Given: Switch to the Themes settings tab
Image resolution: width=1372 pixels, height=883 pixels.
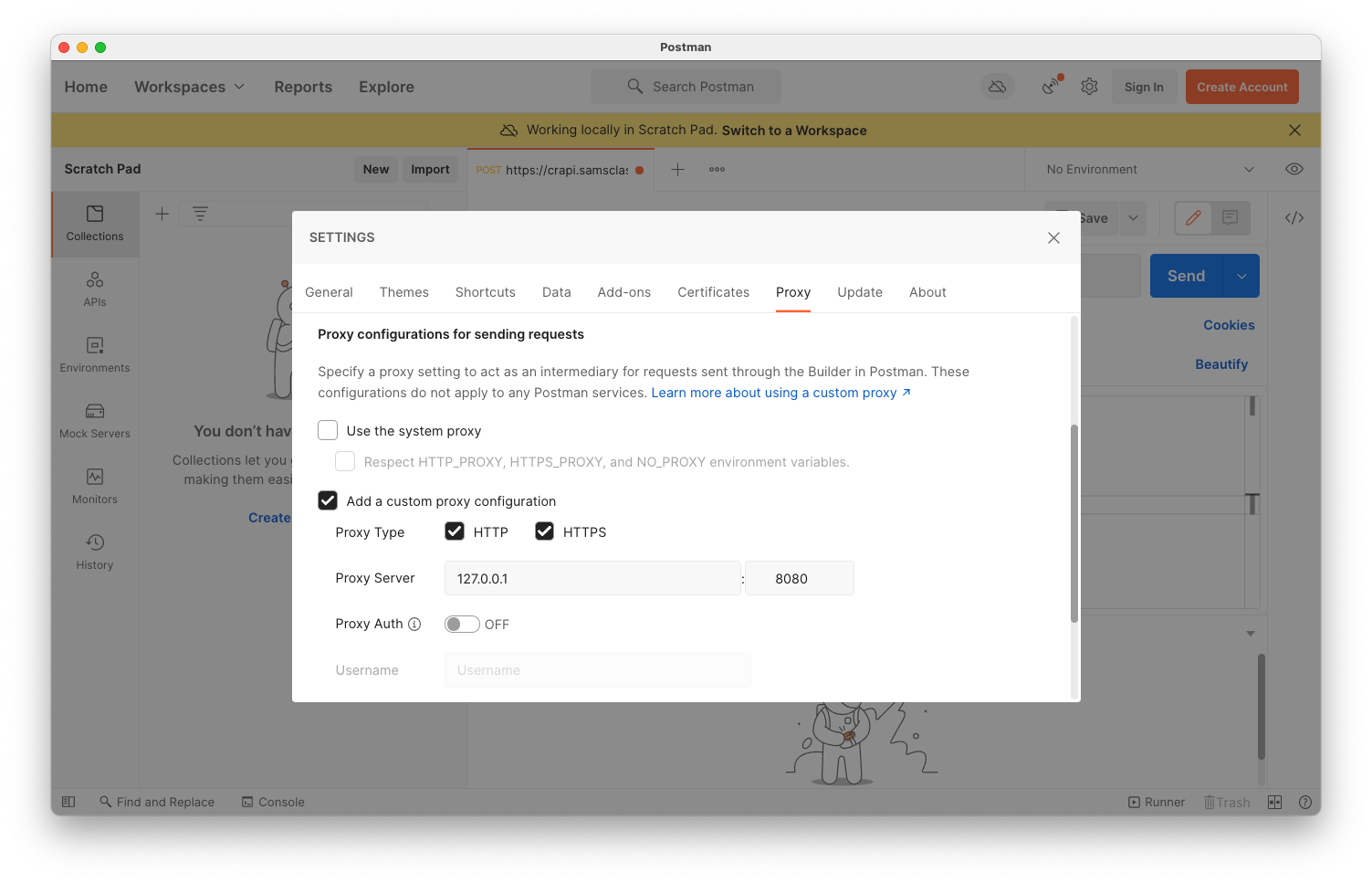Looking at the screenshot, I should pyautogui.click(x=404, y=292).
